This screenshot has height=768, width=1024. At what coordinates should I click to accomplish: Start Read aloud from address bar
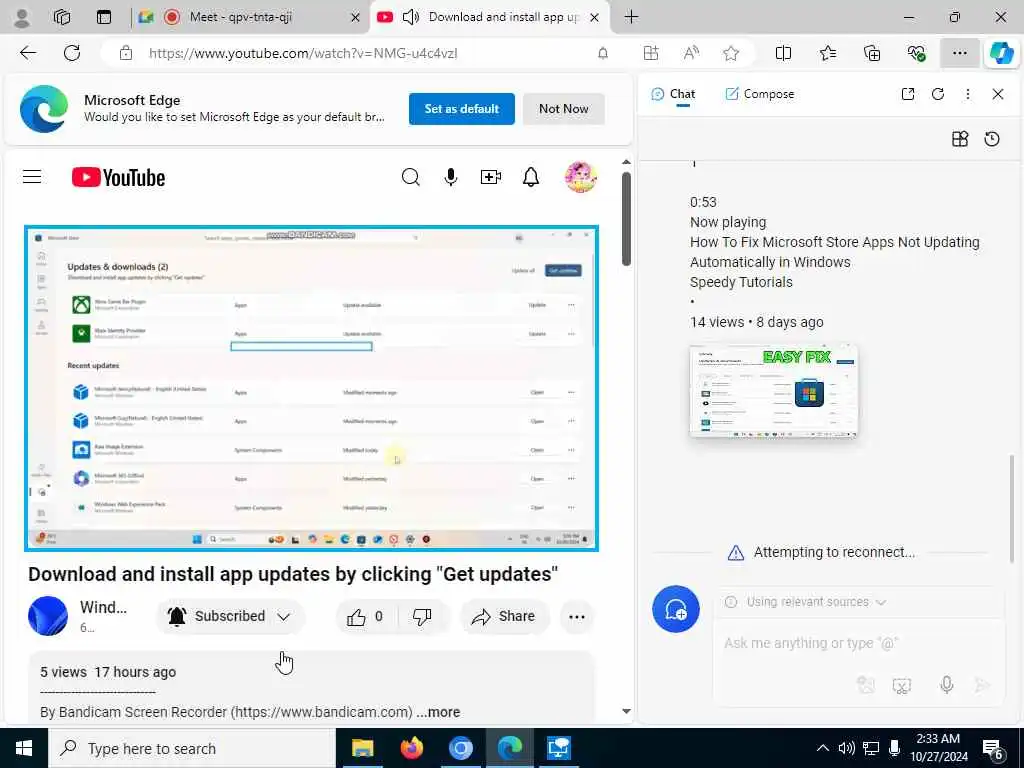point(691,53)
